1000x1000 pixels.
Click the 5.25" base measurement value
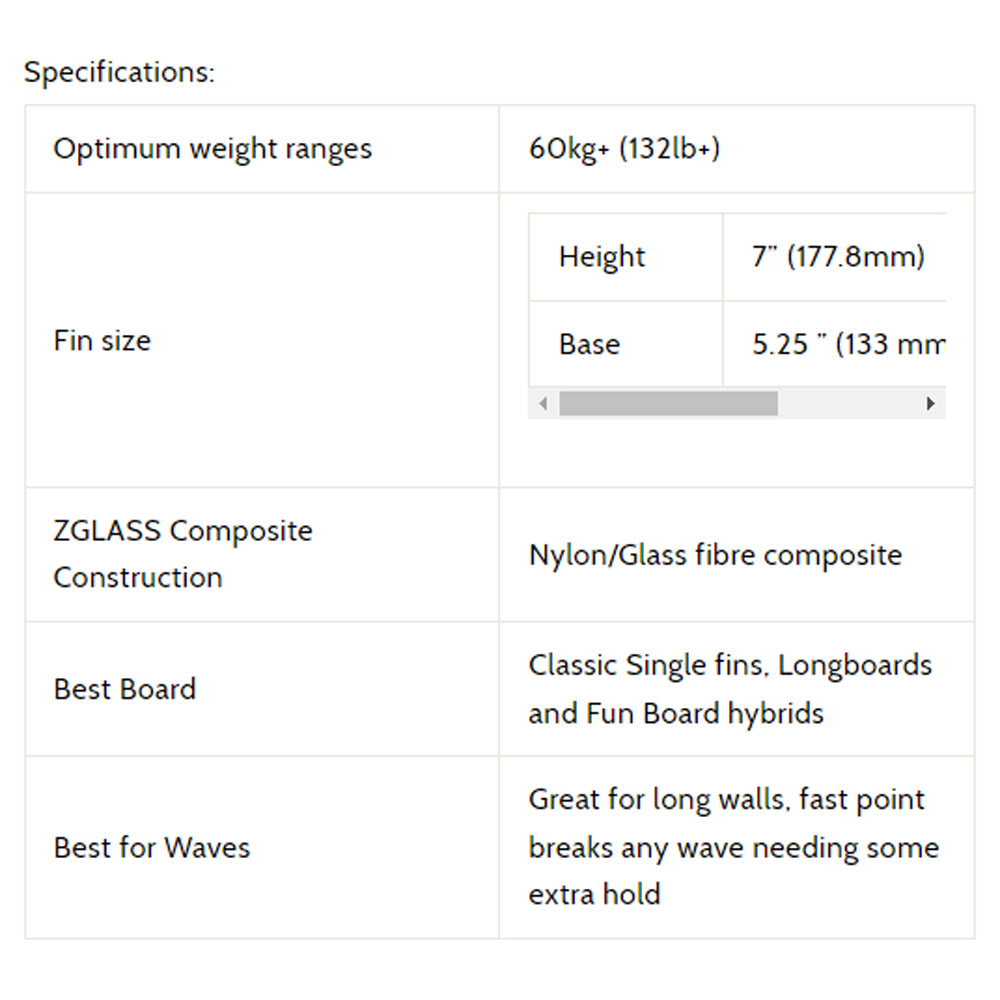848,344
